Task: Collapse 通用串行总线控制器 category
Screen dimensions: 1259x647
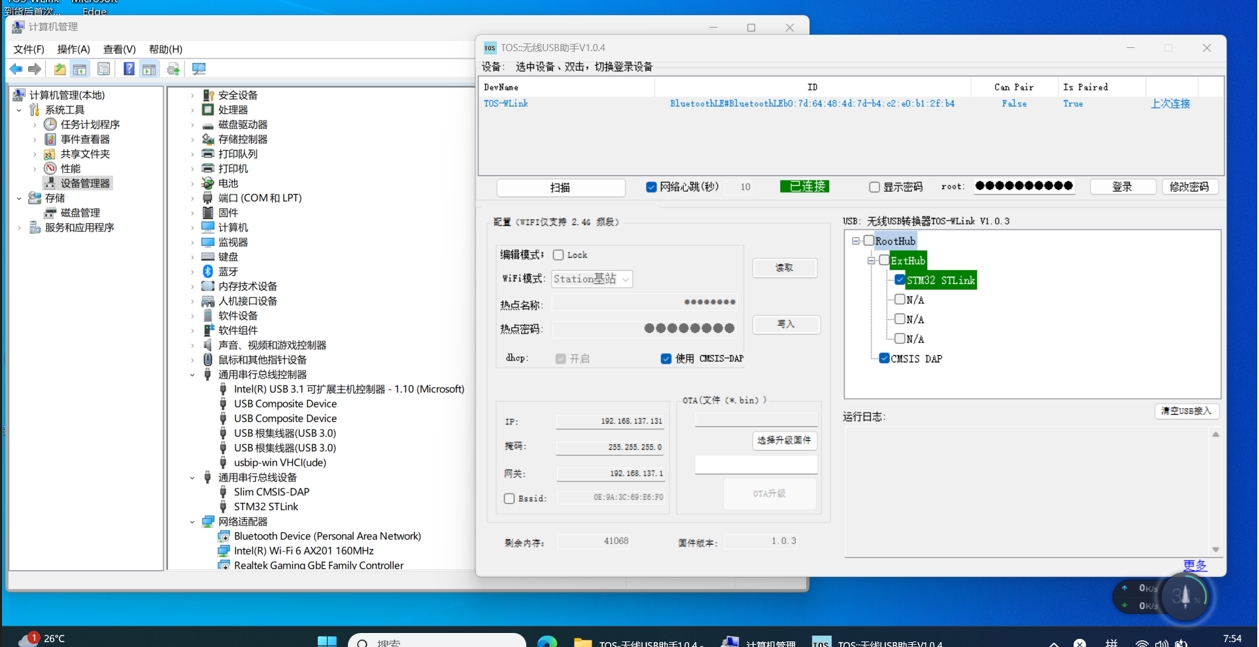Action: coord(193,375)
